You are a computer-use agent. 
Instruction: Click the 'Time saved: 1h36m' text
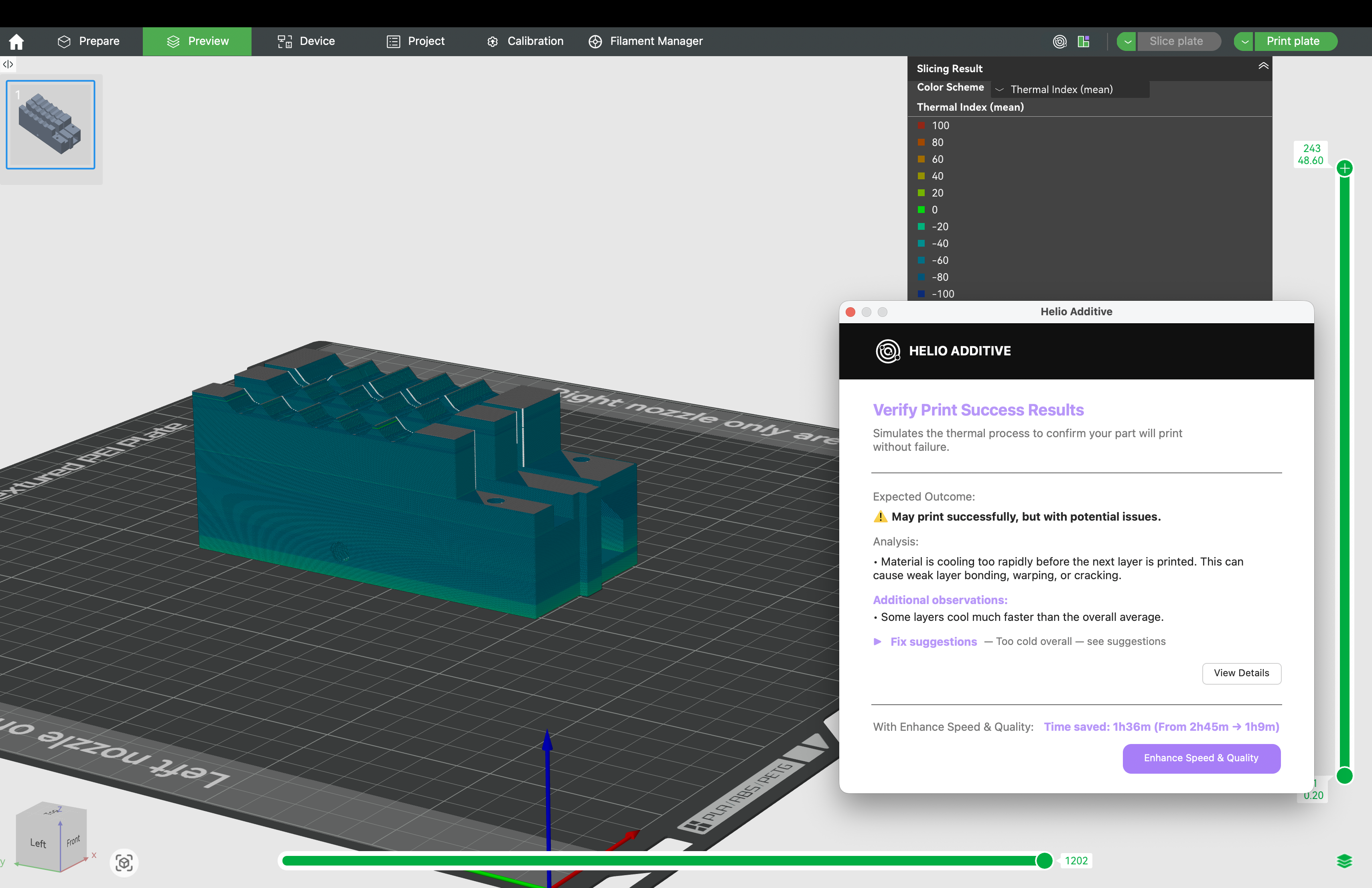tap(1162, 727)
